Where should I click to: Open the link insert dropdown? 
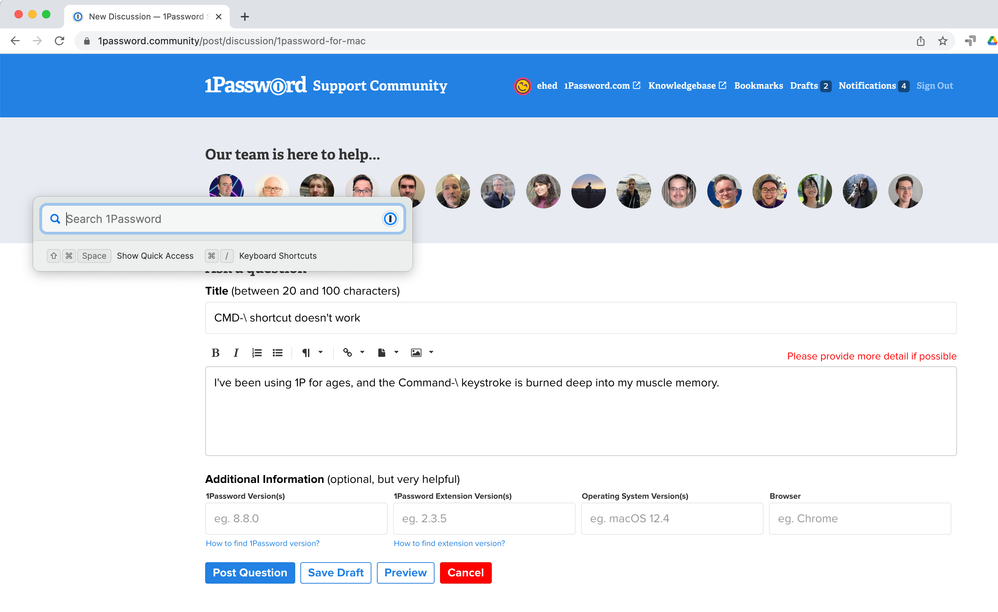(353, 352)
